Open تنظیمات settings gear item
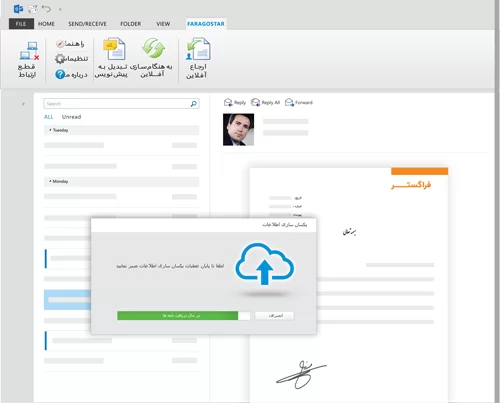This screenshot has height=403, width=500. tap(71, 59)
